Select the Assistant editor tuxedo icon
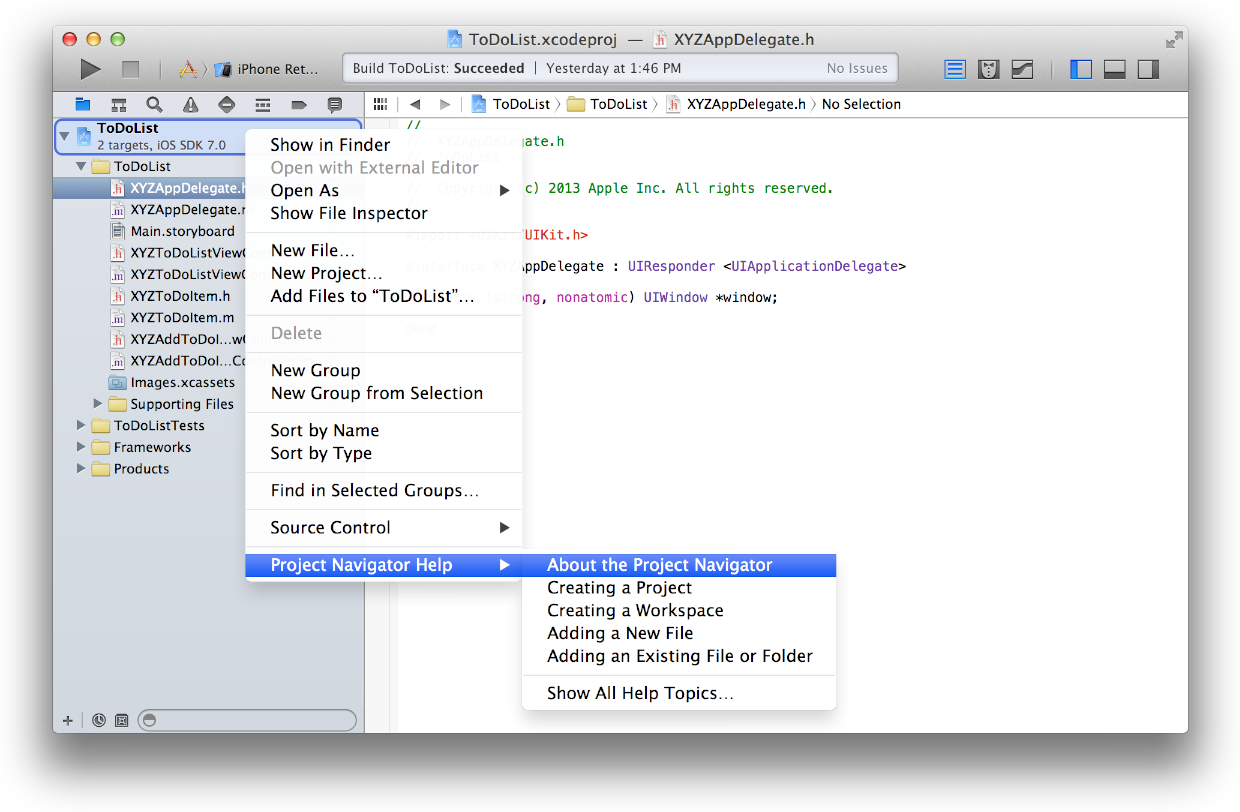The width and height of the screenshot is (1240, 812). click(988, 69)
